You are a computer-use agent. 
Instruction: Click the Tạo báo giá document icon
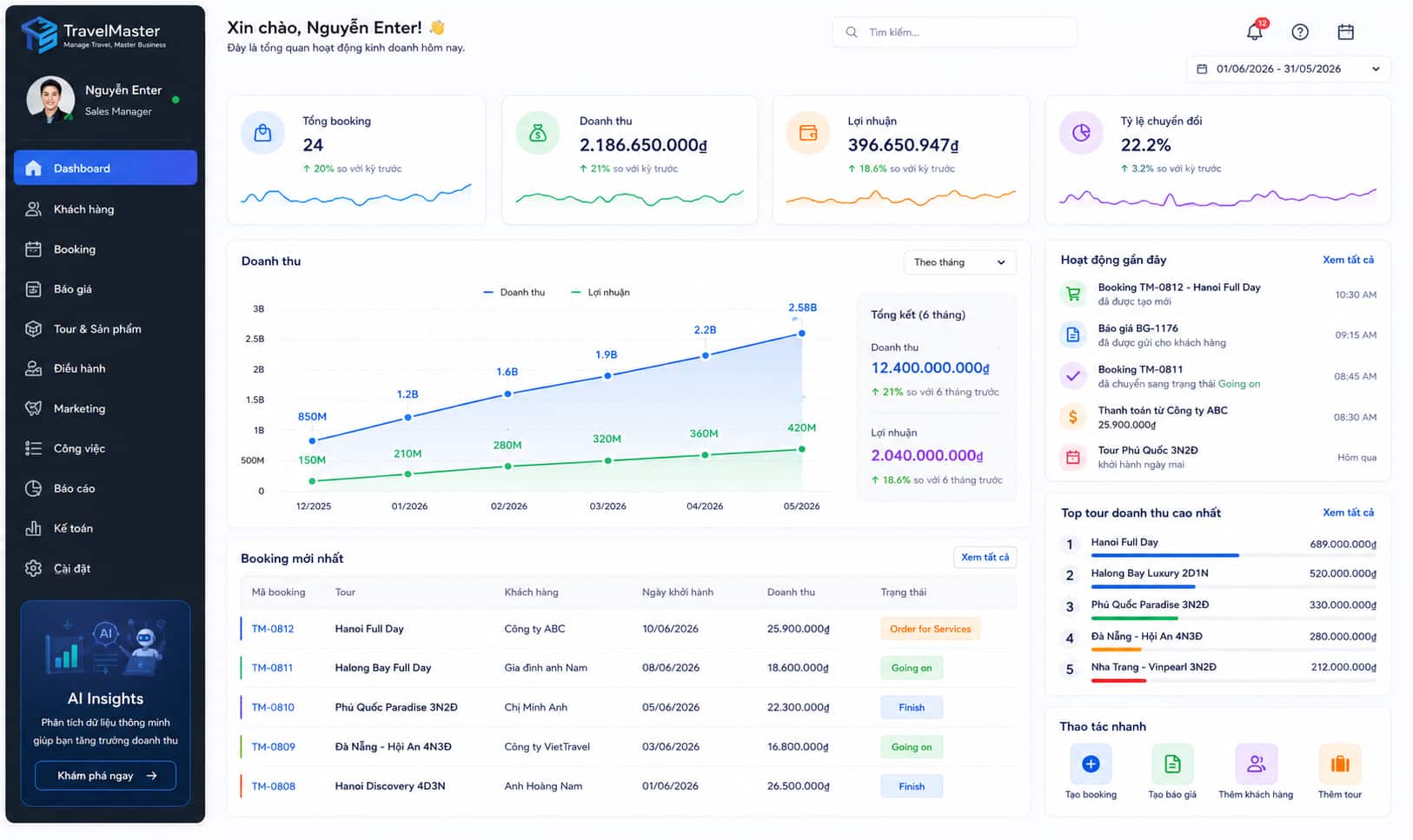point(1172,764)
